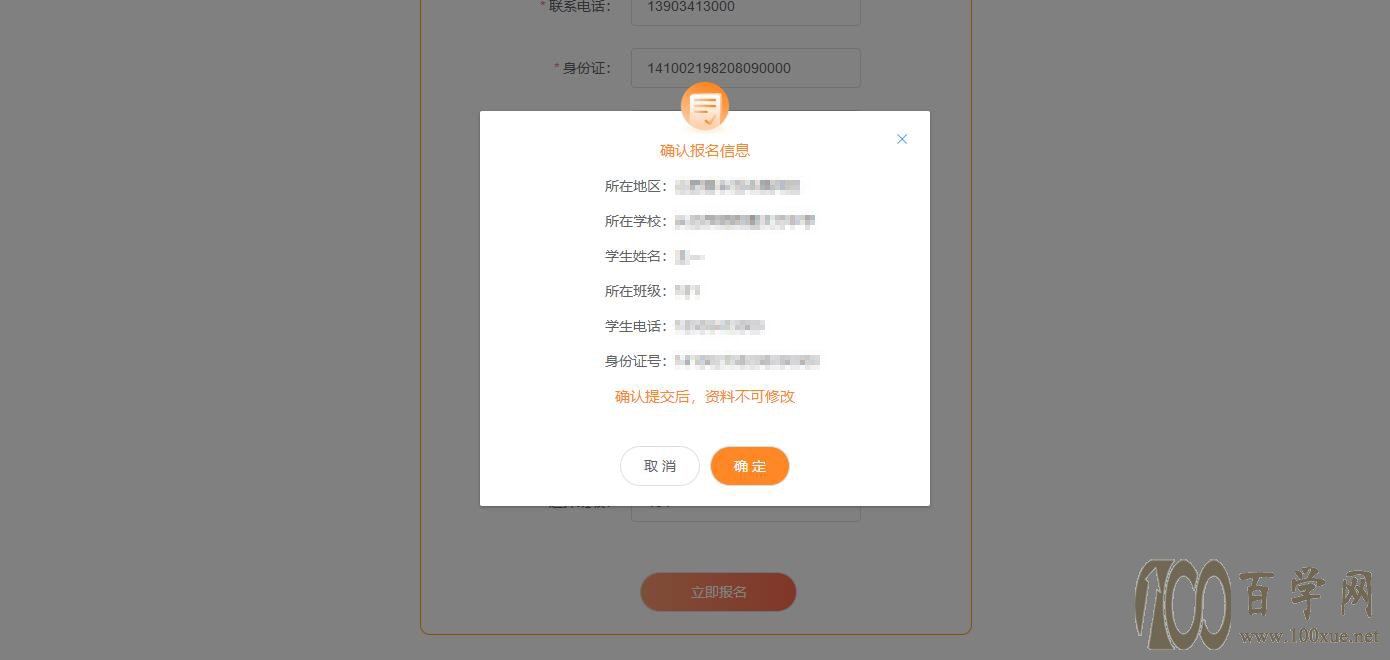Select the 学生姓名 label

tap(636, 256)
